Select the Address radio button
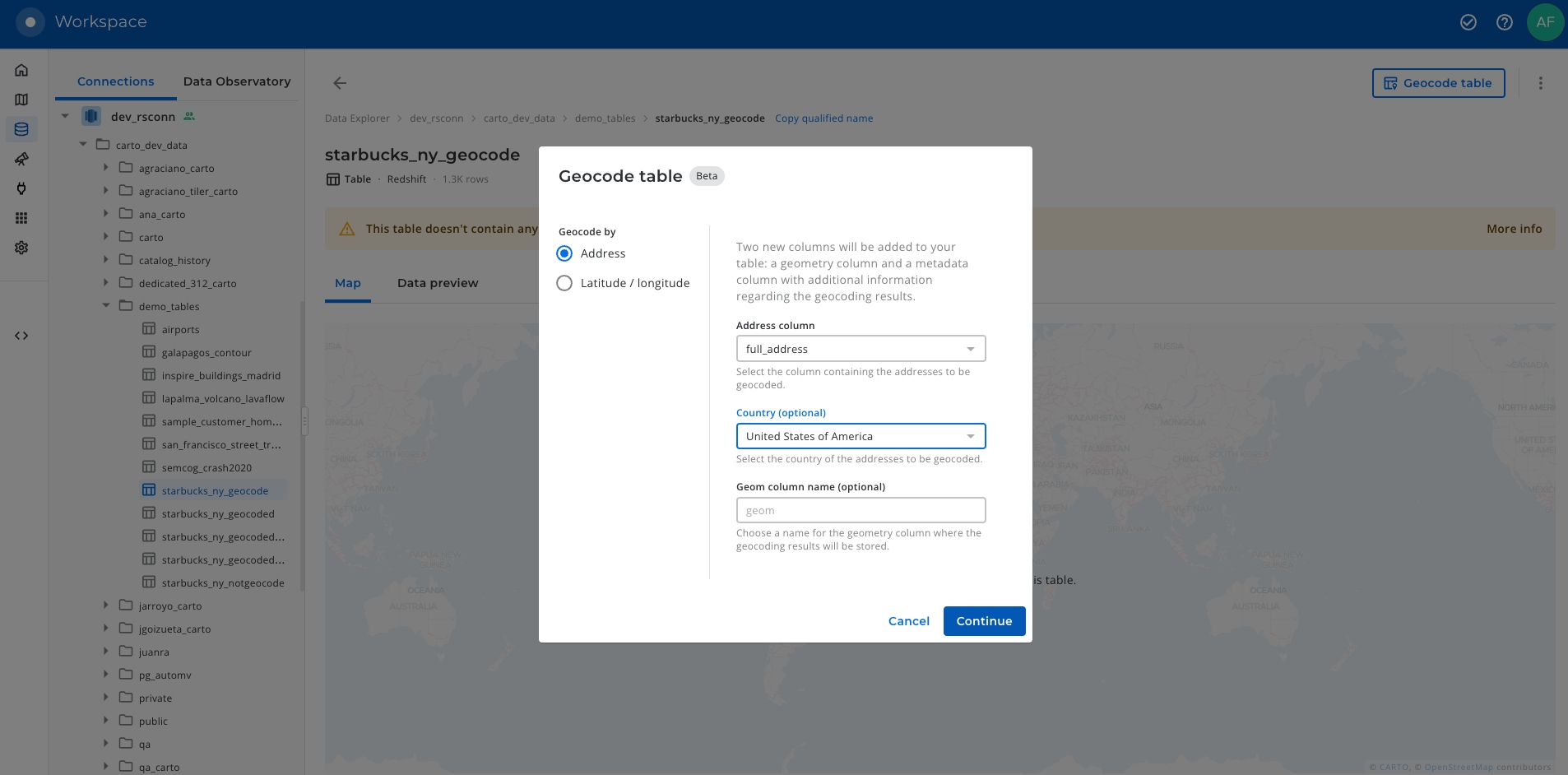Image resolution: width=1568 pixels, height=775 pixels. (564, 253)
